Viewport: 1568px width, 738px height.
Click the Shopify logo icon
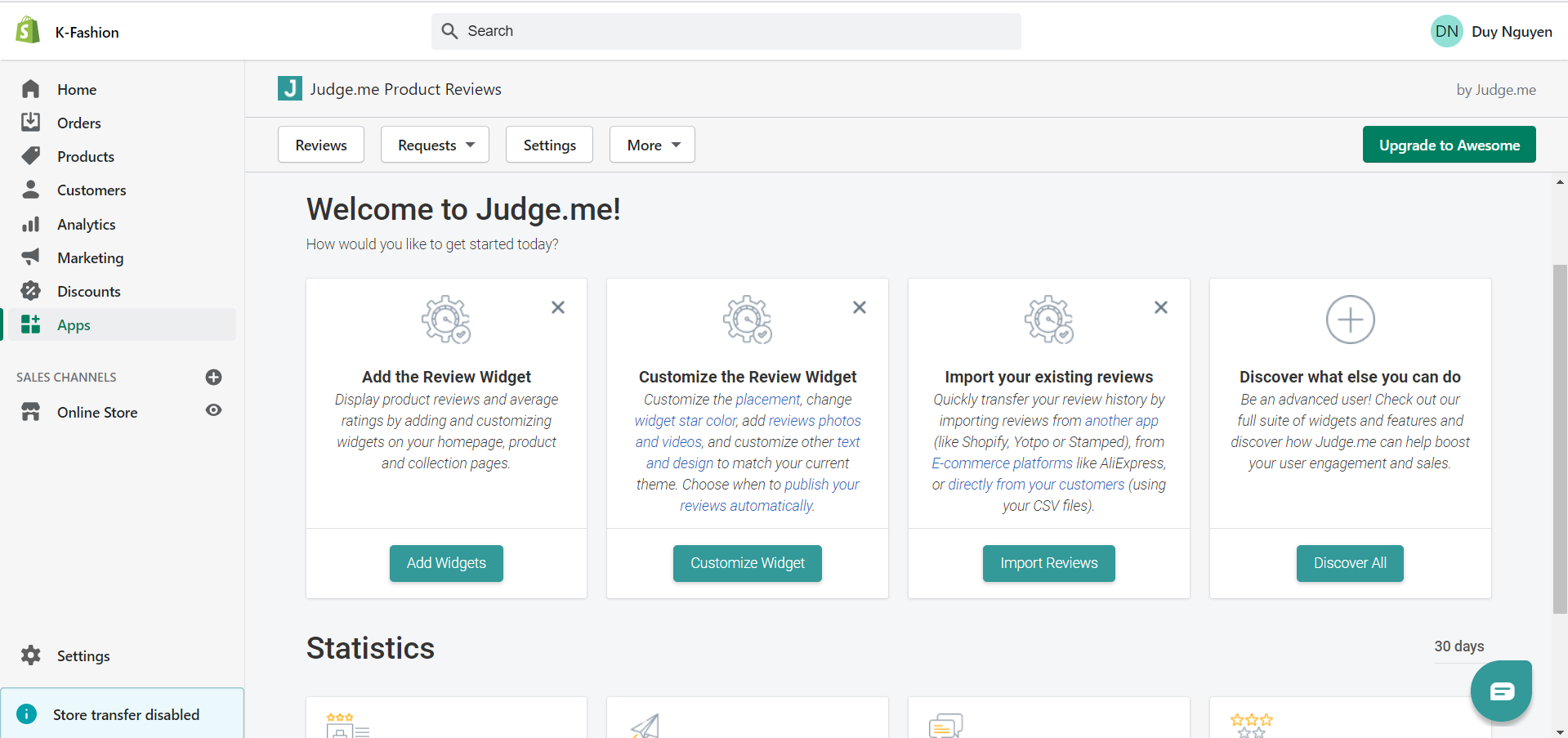tap(28, 30)
